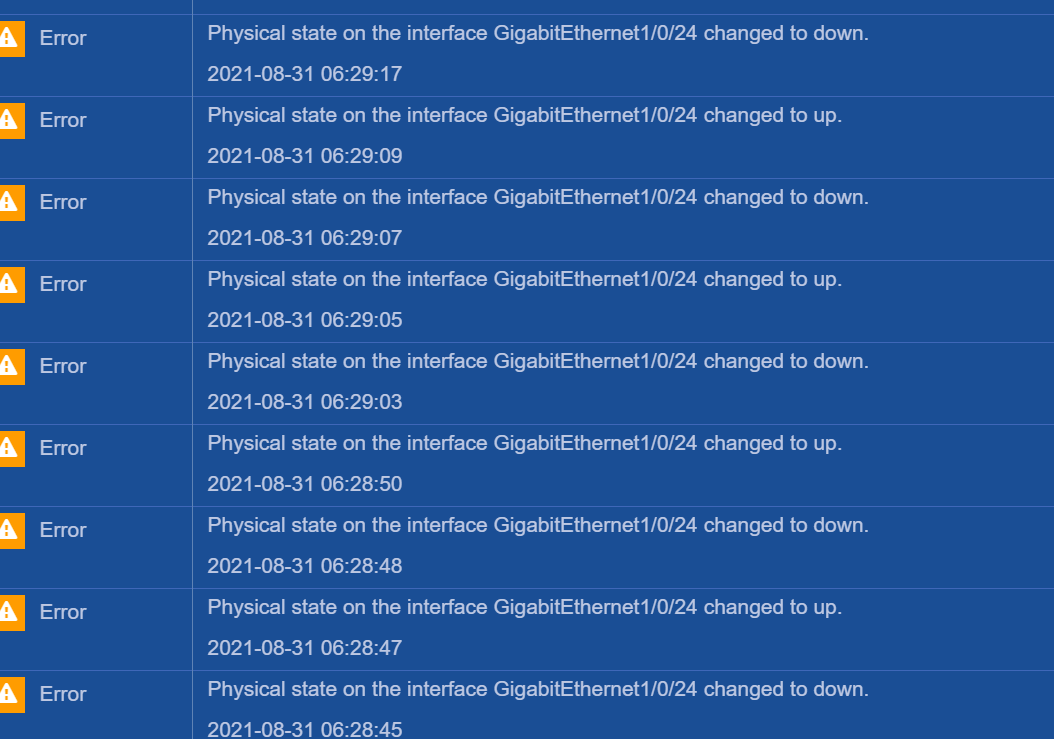Select the timestamp 2021-08-31 06:28:45
Screen dimensions: 1054x739
tap(305, 729)
